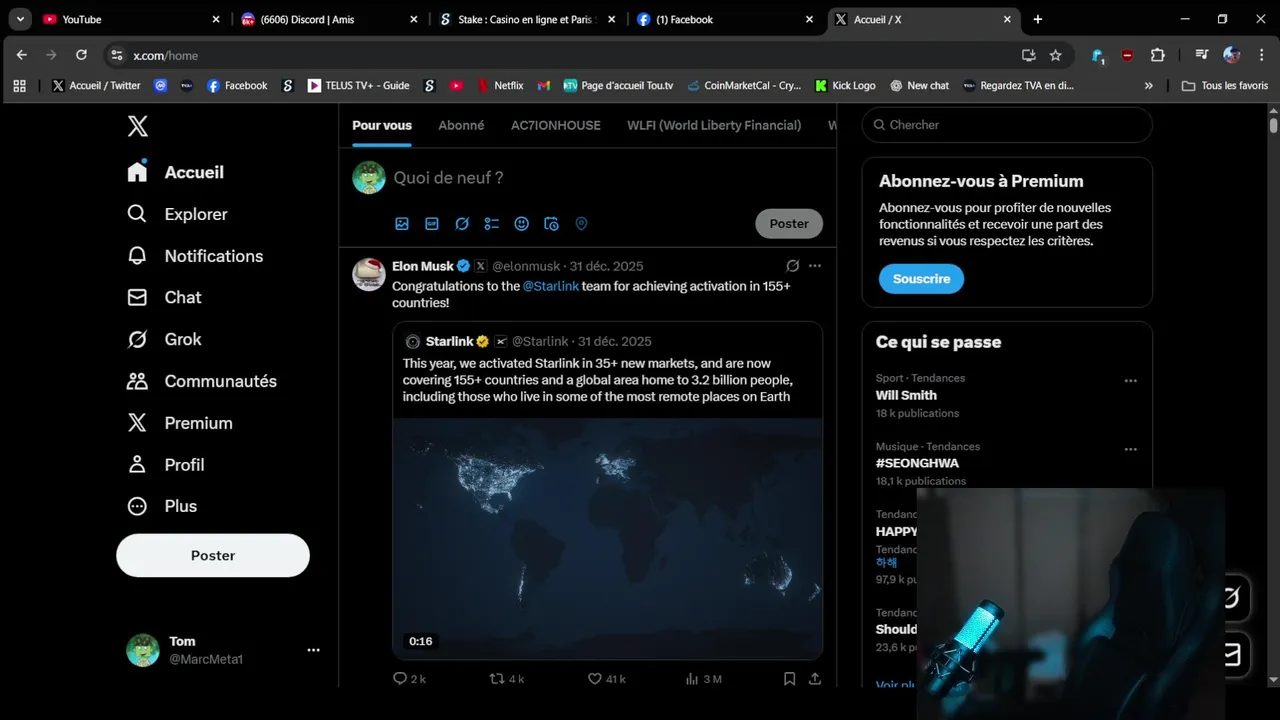1280x720 pixels.
Task: Open Explorer from the sidebar
Action: click(x=177, y=214)
